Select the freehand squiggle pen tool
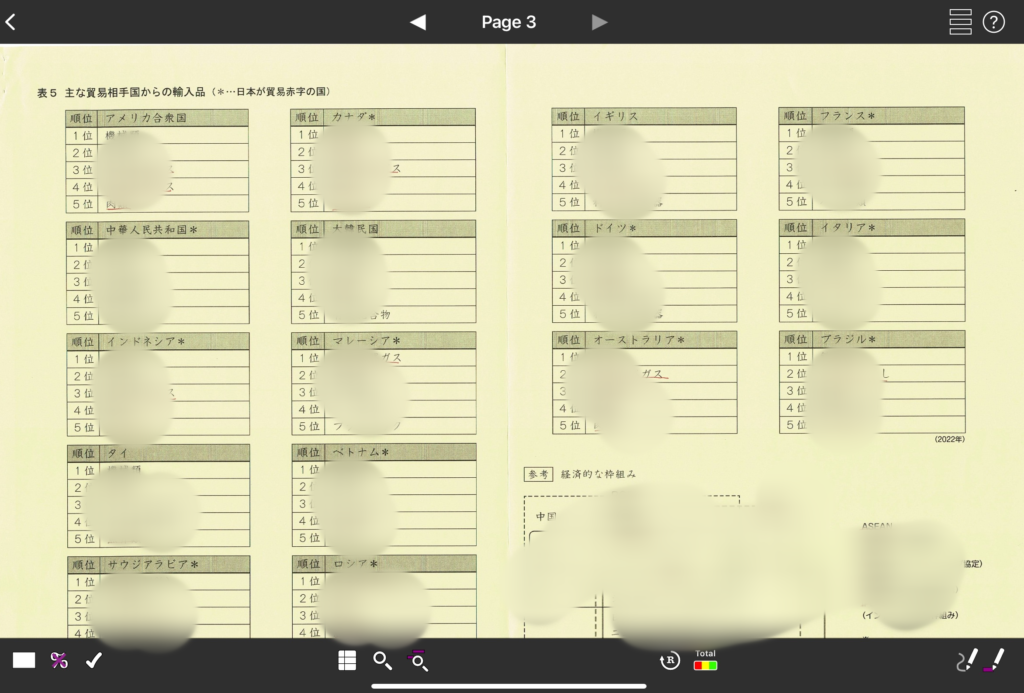This screenshot has width=1024, height=693. coord(965,660)
